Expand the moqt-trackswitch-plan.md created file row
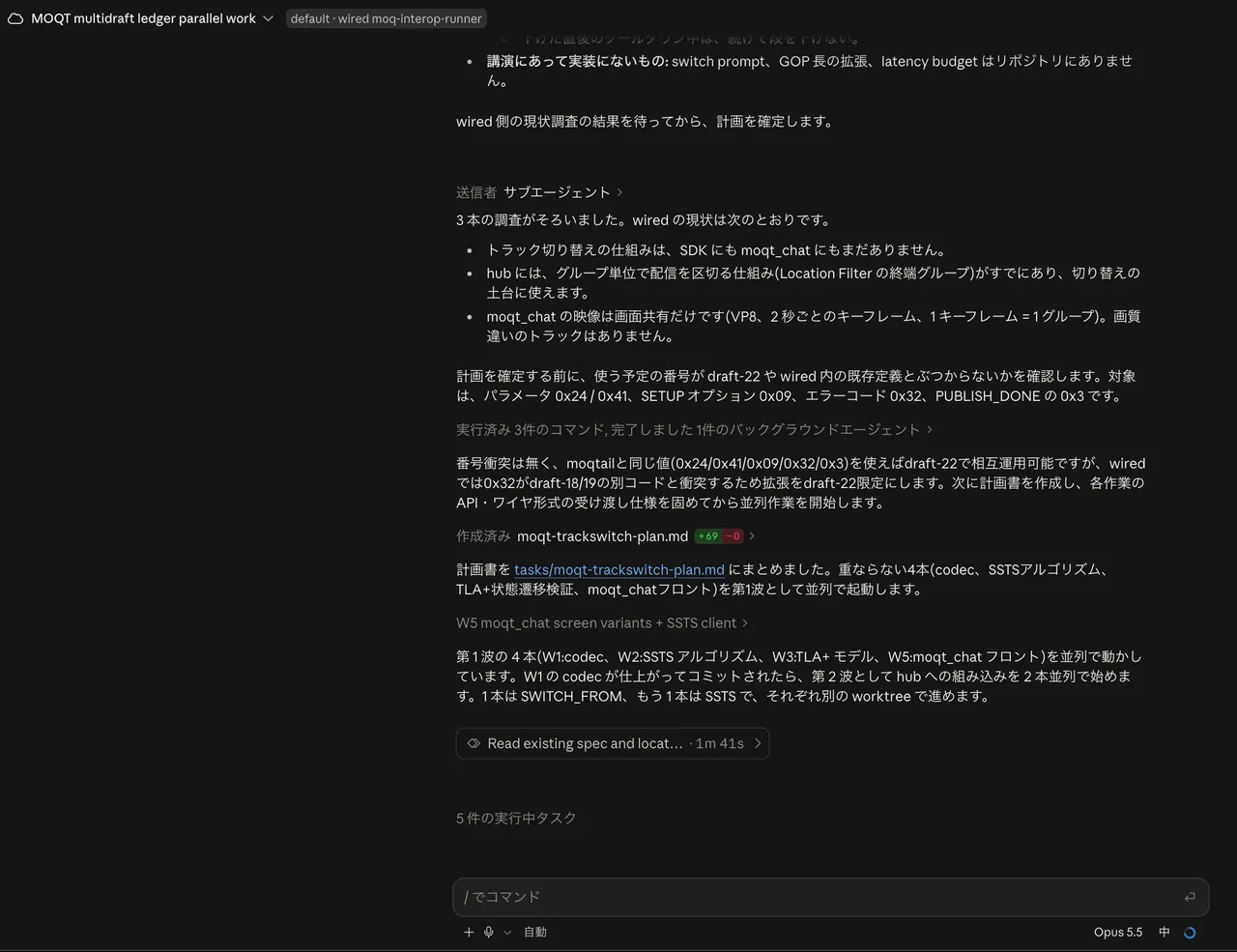The image size is (1237, 952). coord(605,535)
